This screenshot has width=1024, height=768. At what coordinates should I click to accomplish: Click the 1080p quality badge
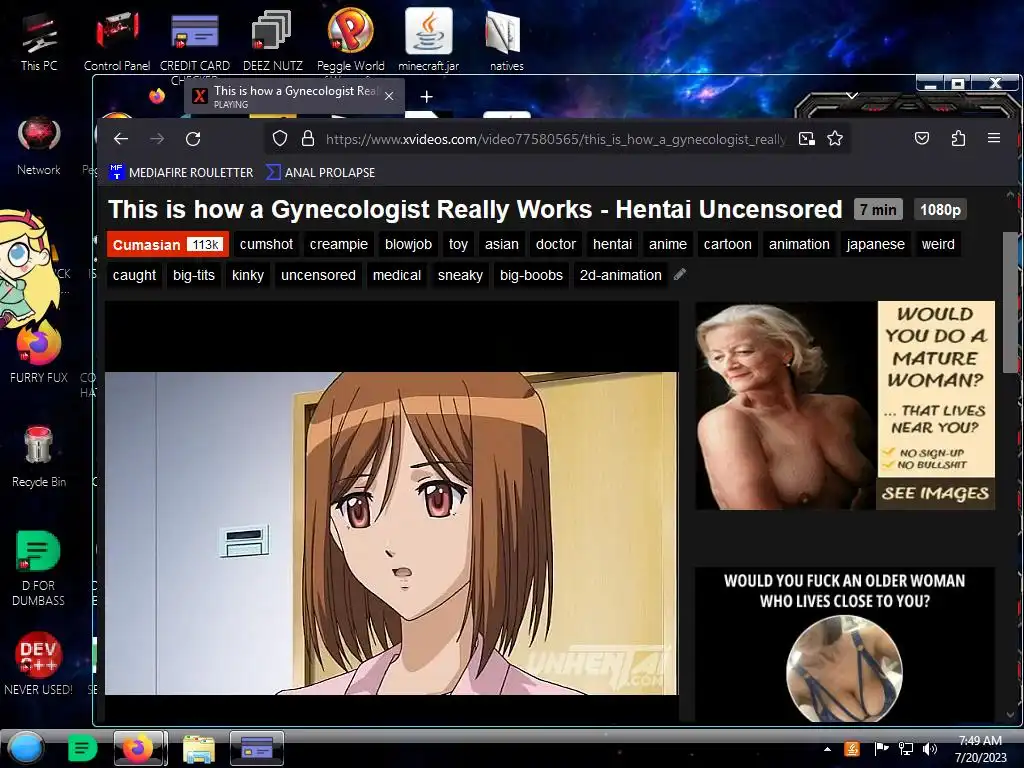coord(940,210)
